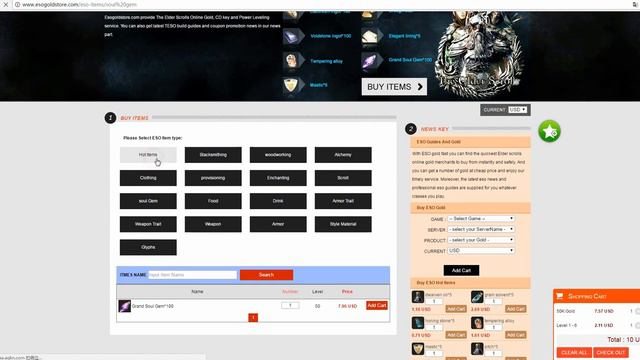Click the mastic shield icon in hot items

[418, 349]
